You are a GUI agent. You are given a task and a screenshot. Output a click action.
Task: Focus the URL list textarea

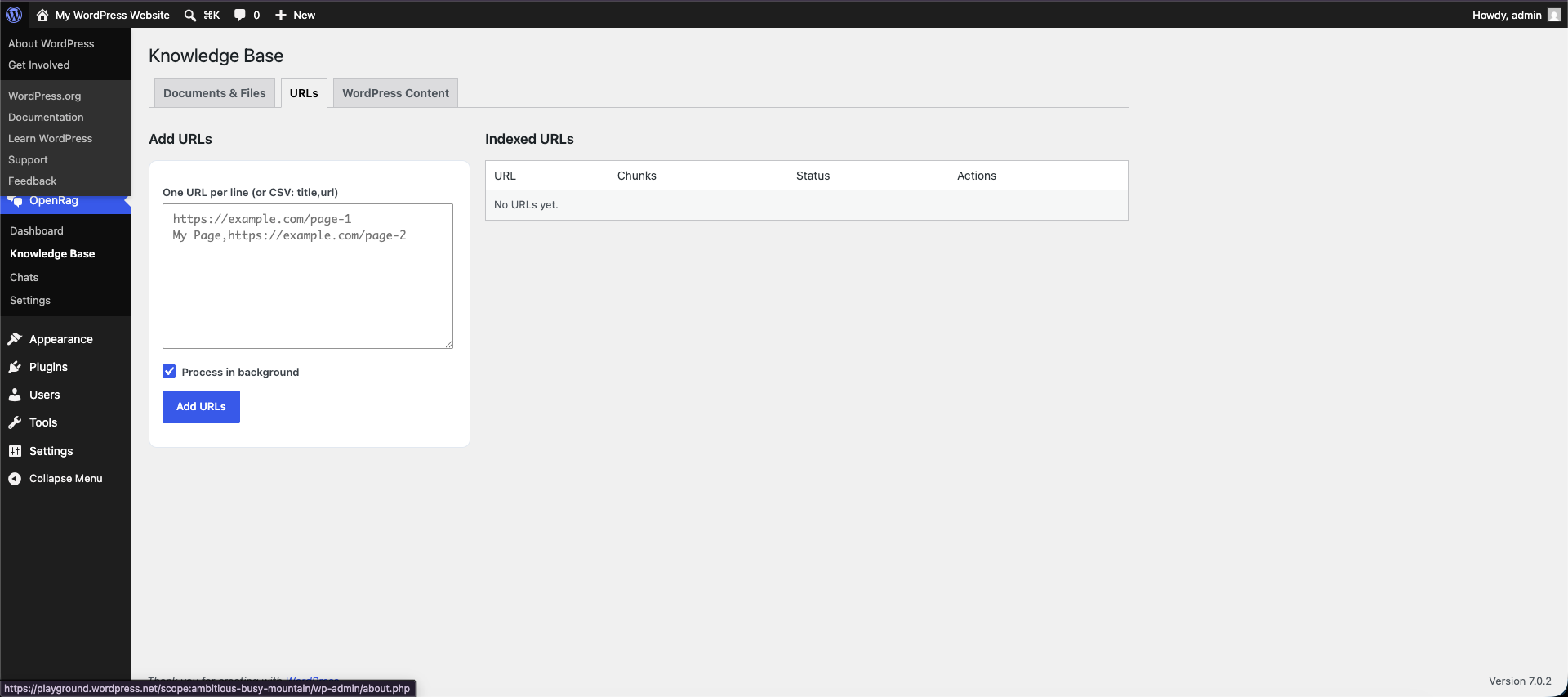(308, 276)
